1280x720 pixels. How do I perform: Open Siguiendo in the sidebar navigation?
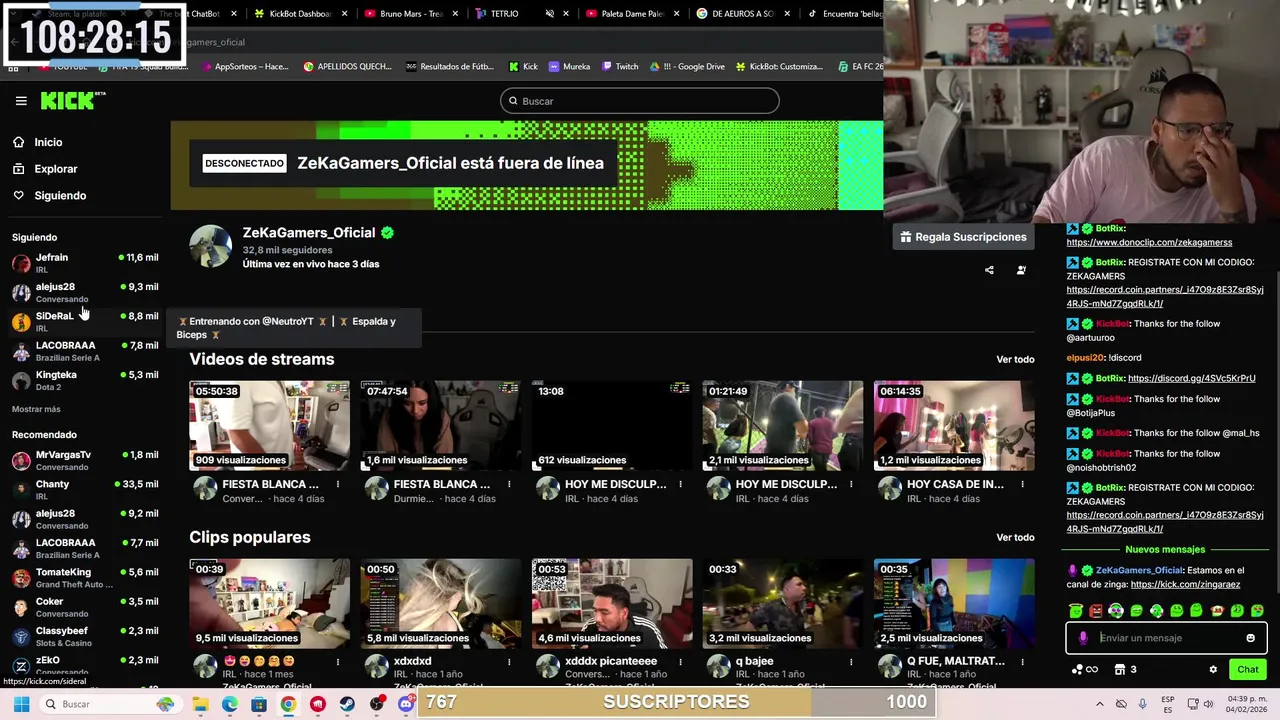tap(60, 195)
